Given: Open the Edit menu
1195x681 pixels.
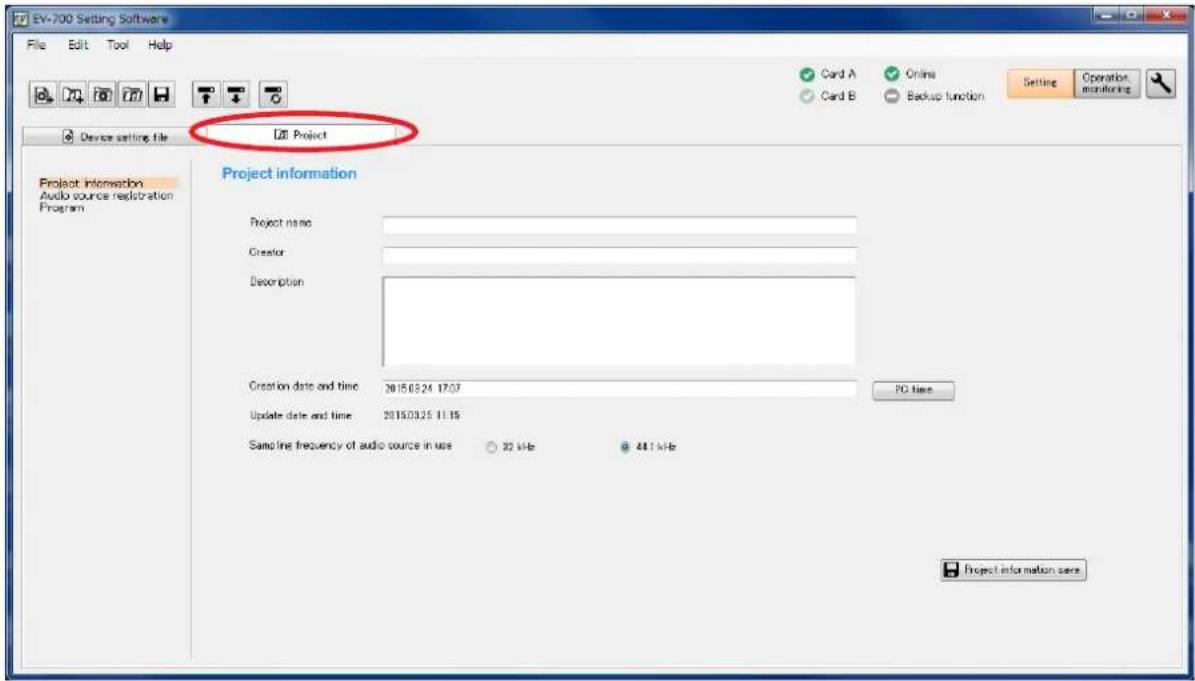Looking at the screenshot, I should [x=77, y=45].
